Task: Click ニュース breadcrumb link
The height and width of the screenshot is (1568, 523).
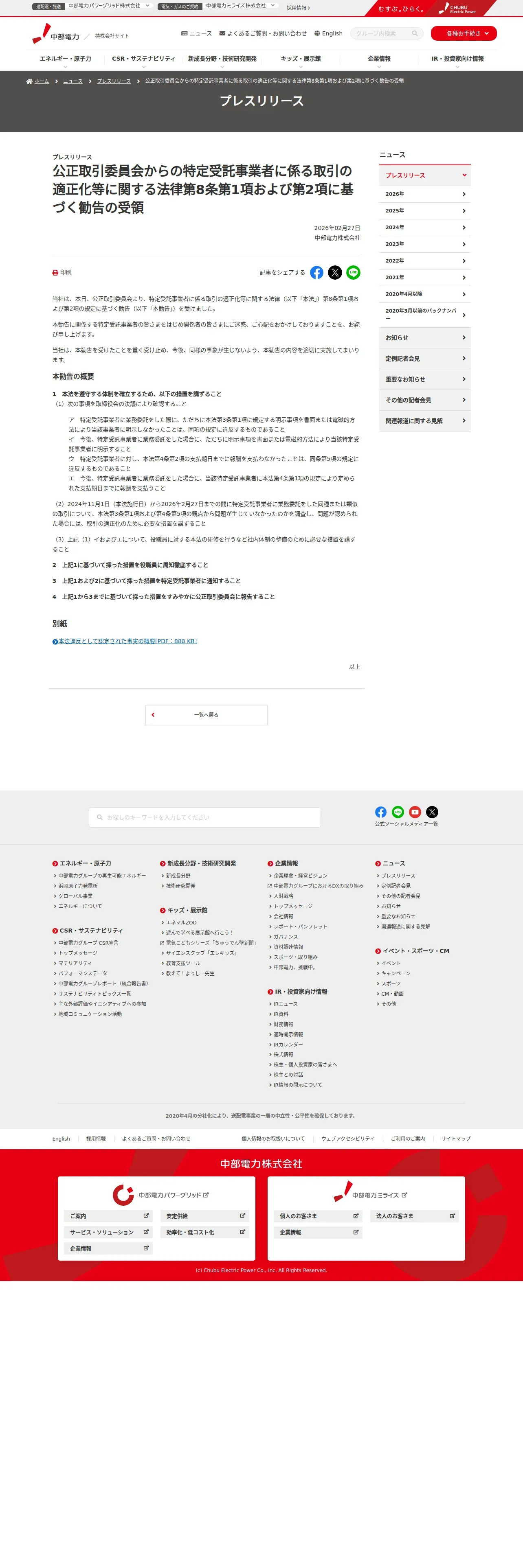Action: pos(73,81)
